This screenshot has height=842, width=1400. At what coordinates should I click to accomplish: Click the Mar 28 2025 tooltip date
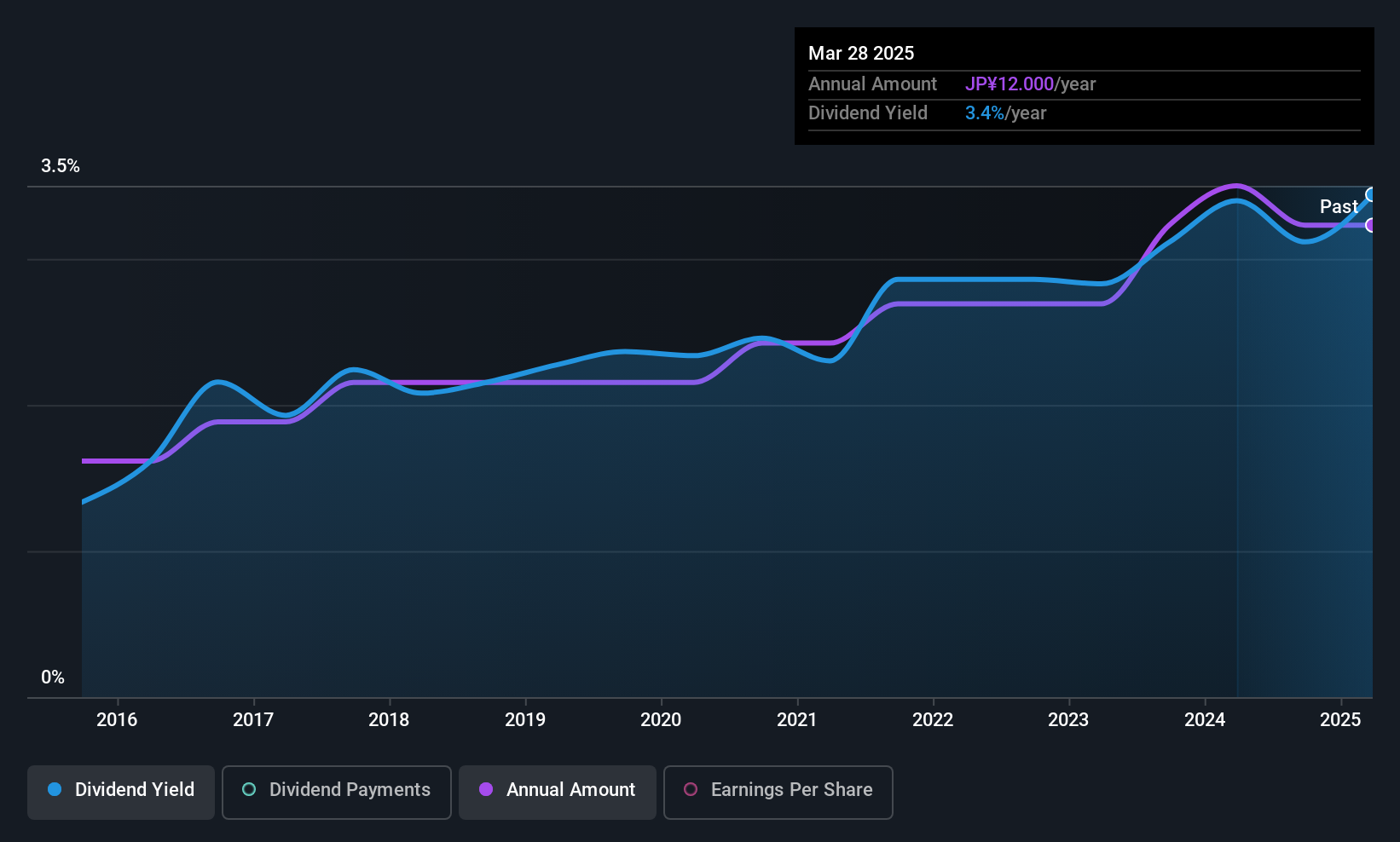point(861,53)
